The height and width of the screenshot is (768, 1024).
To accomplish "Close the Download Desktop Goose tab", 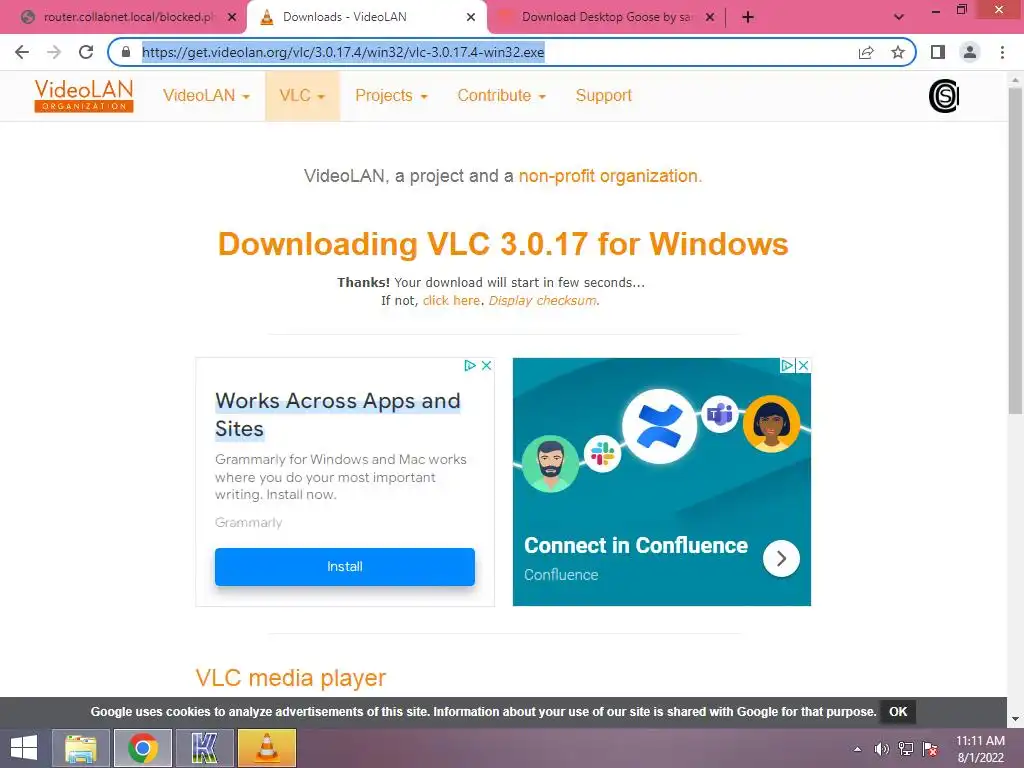I will (x=710, y=17).
